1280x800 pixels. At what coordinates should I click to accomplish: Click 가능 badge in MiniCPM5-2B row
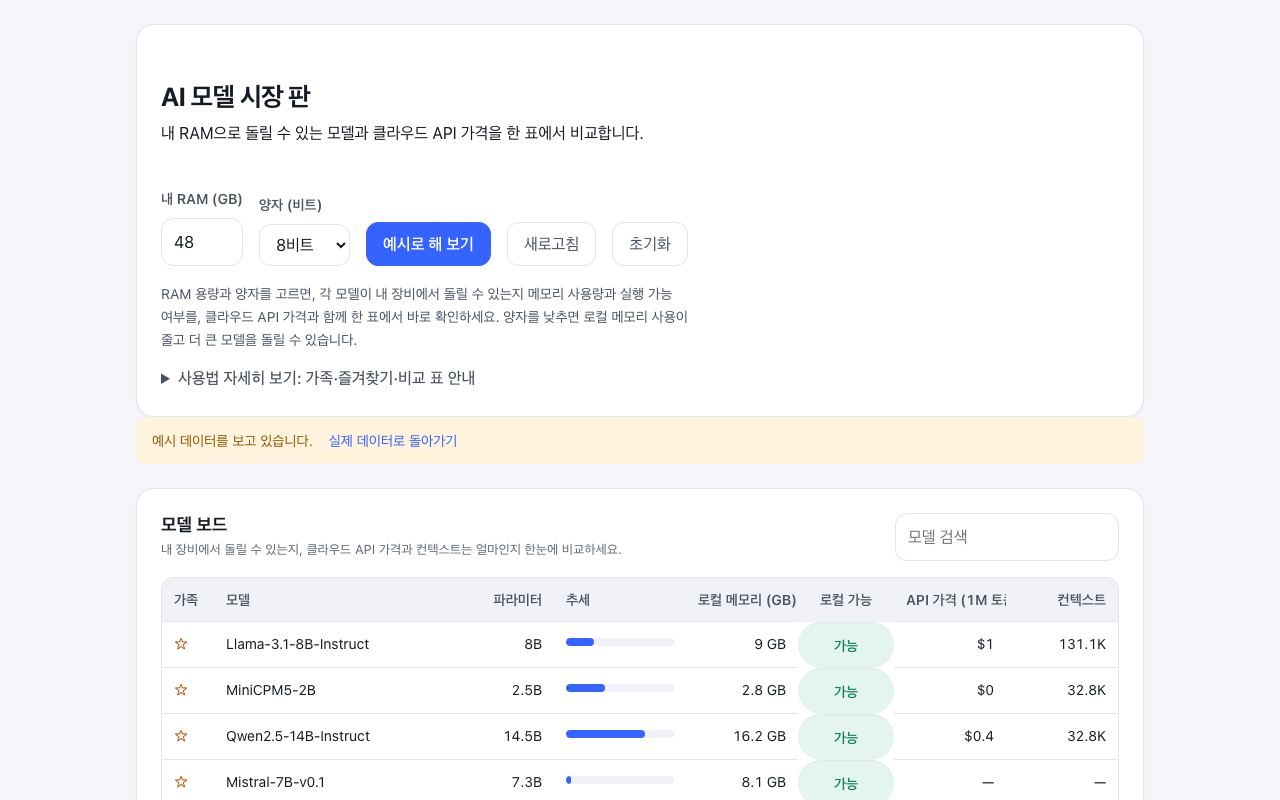tap(846, 691)
